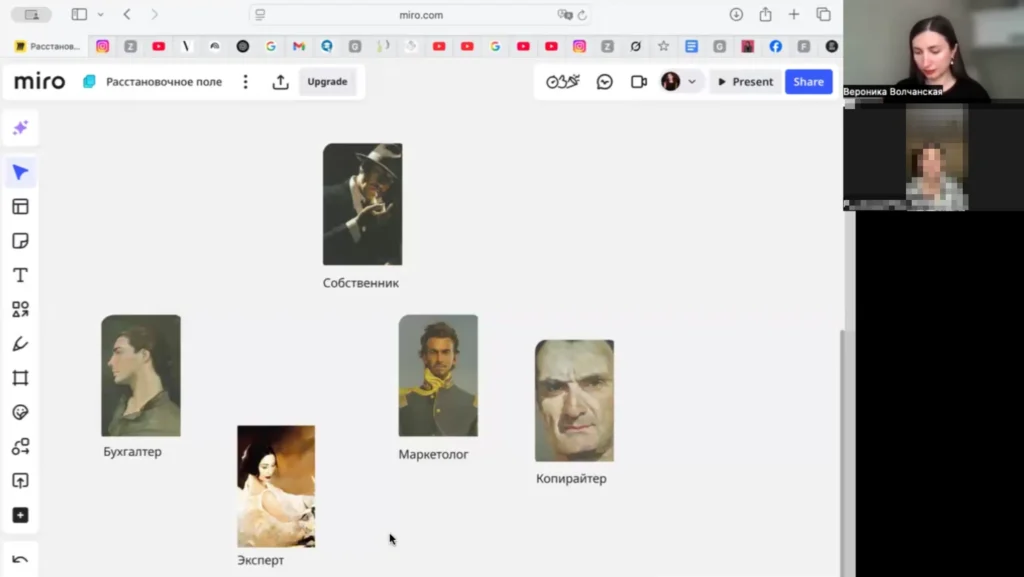Open Google Docs bookmark in favorites bar

692,46
